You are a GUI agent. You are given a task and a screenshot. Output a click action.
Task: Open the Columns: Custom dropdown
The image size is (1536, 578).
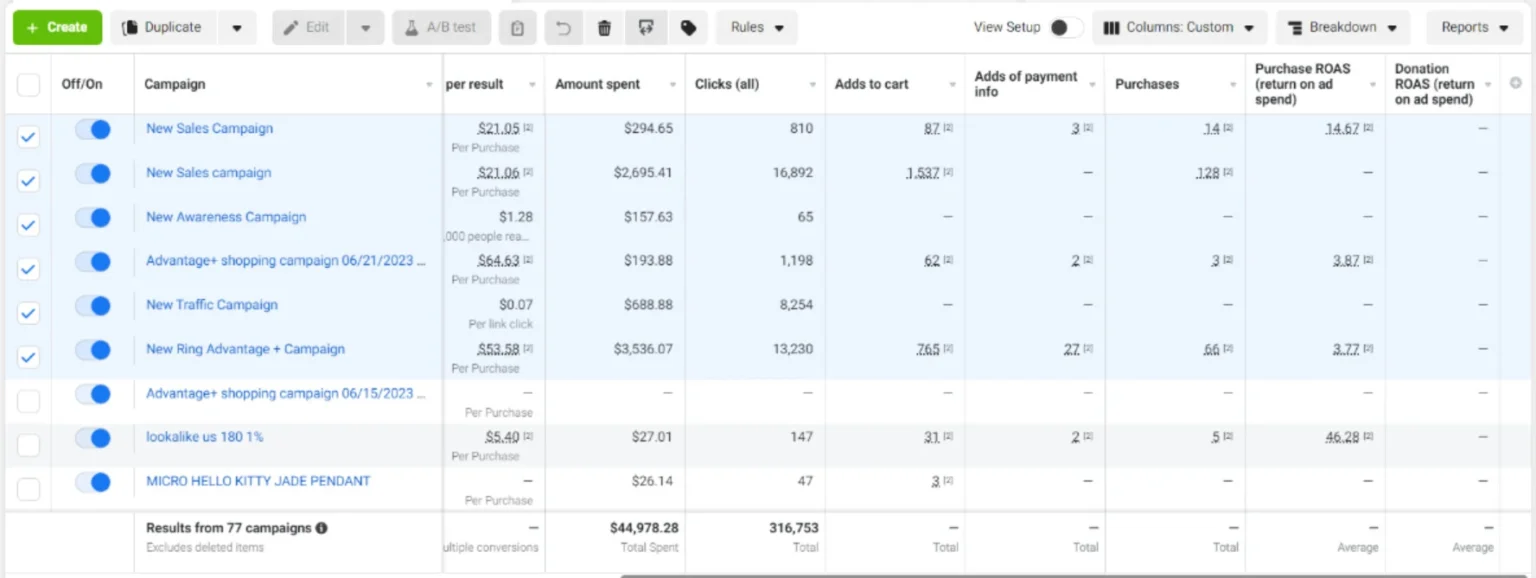point(1179,28)
